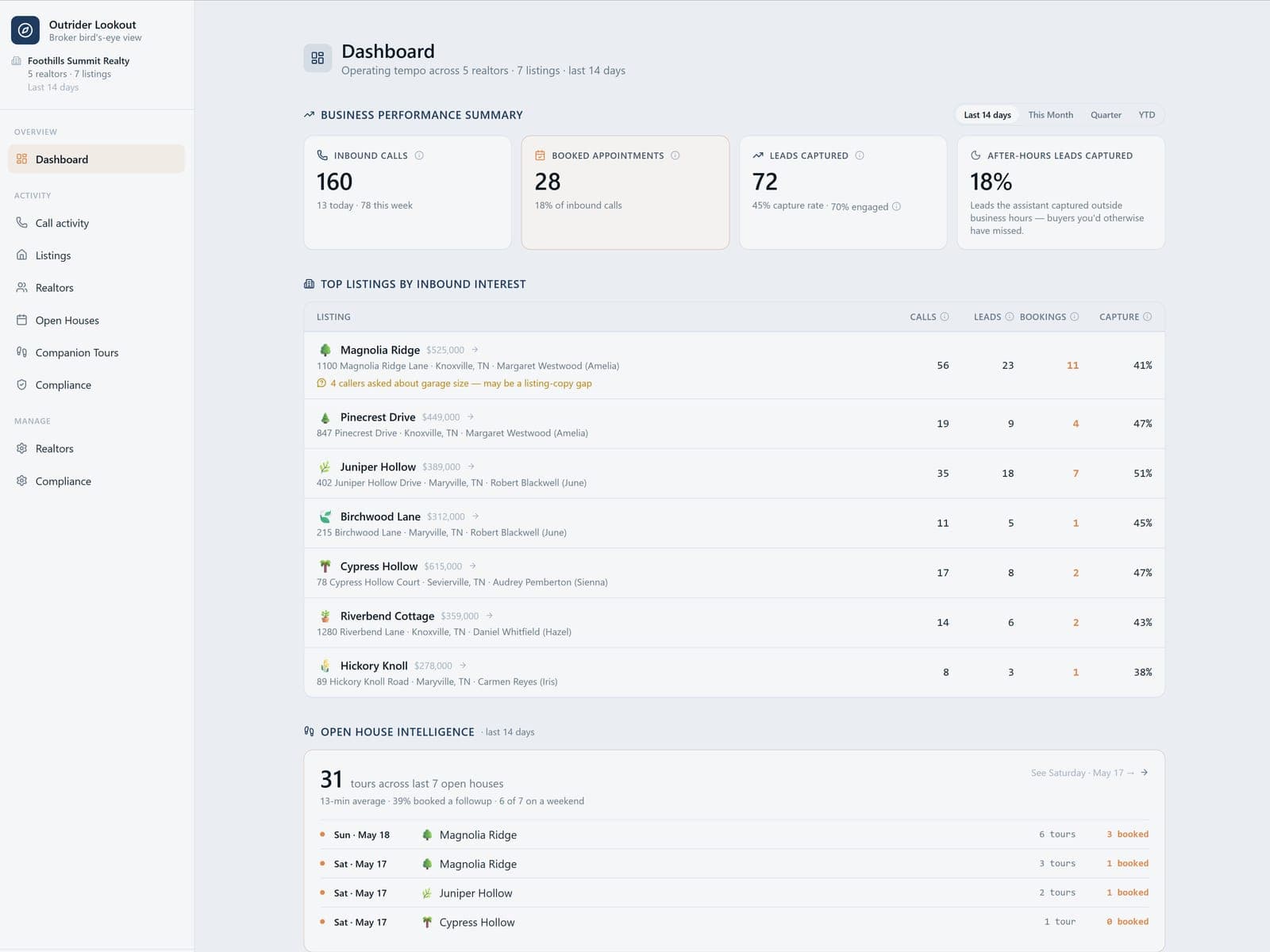The height and width of the screenshot is (952, 1270).
Task: Open the info icon next to Booked Appointments
Action: coord(675,155)
